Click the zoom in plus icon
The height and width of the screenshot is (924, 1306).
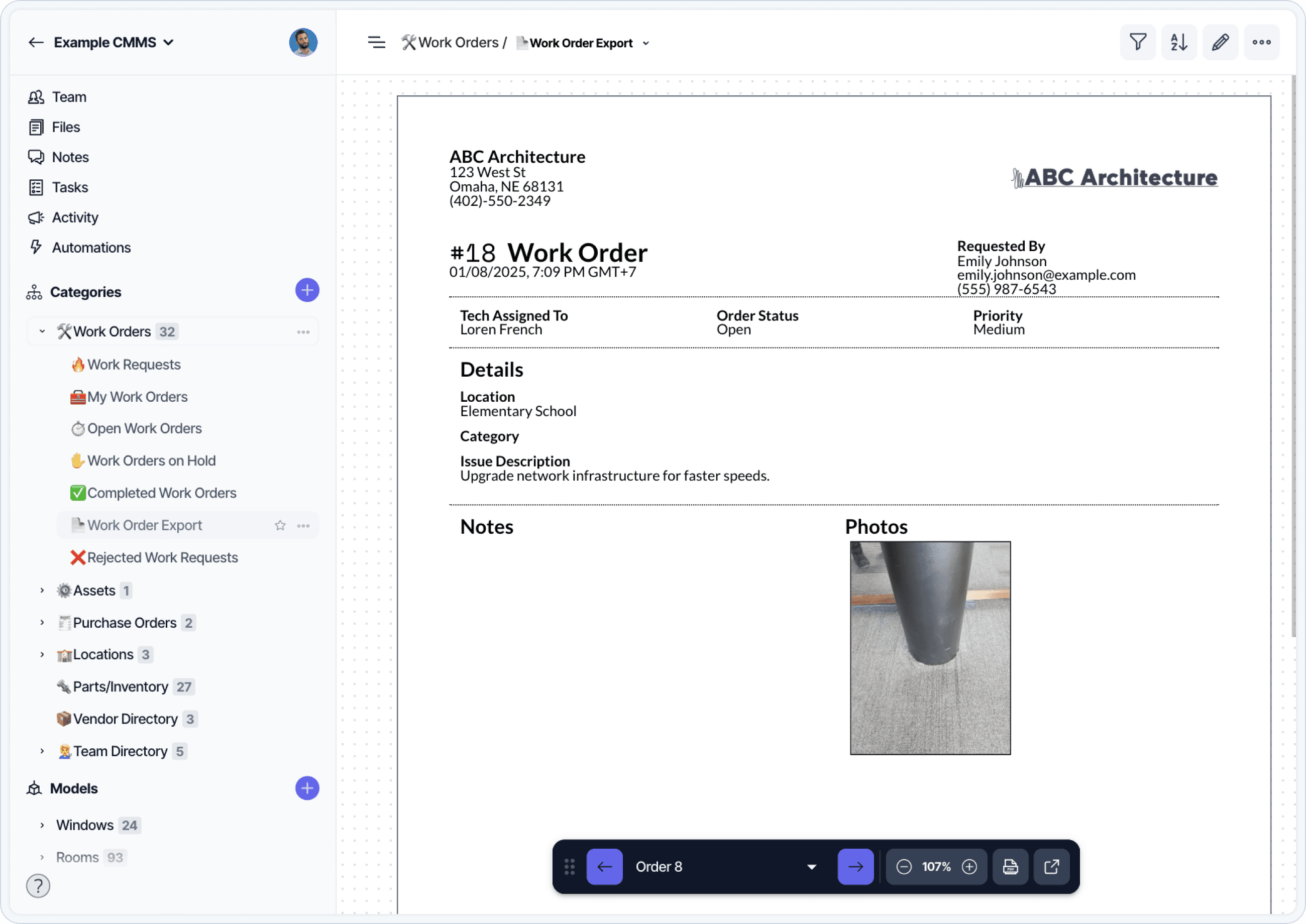969,867
